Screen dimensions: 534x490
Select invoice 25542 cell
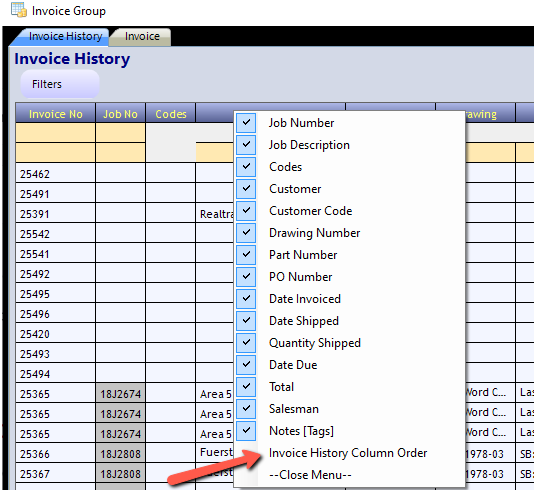(56, 233)
